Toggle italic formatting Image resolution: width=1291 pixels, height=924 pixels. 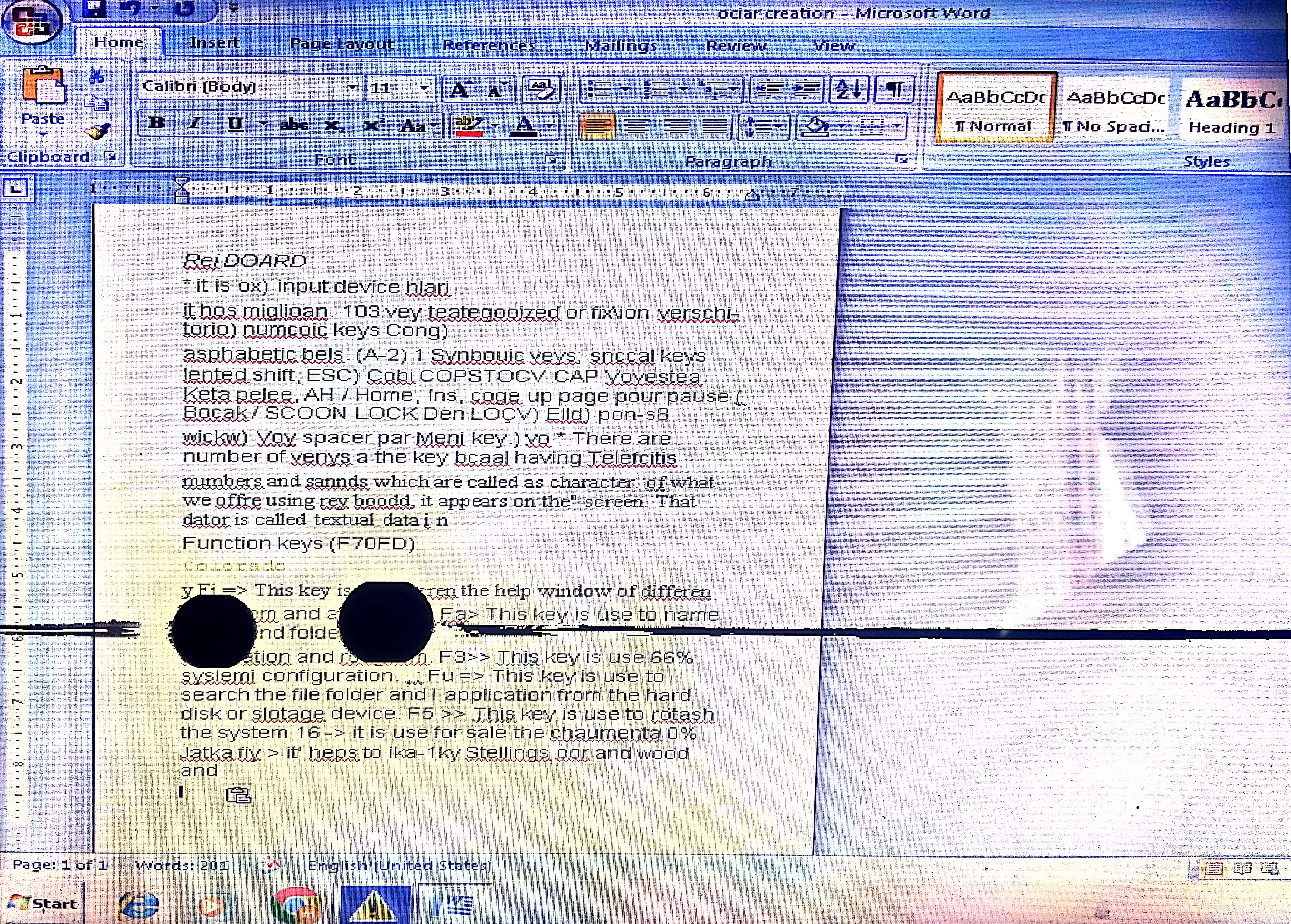click(x=195, y=124)
